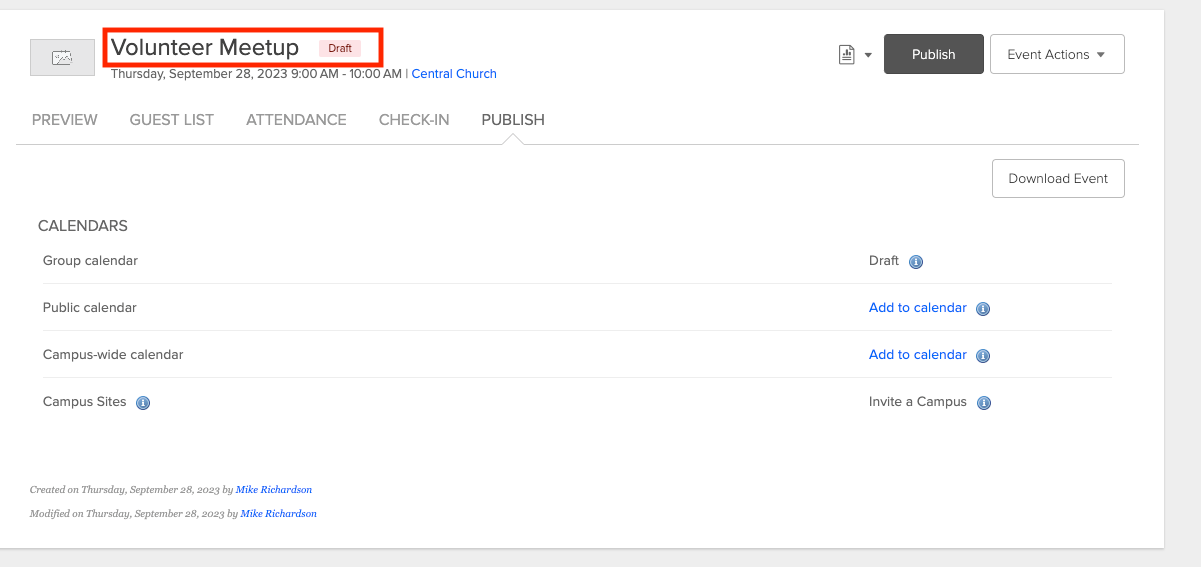Open the Guest List tab
The image size is (1201, 567).
pos(172,120)
